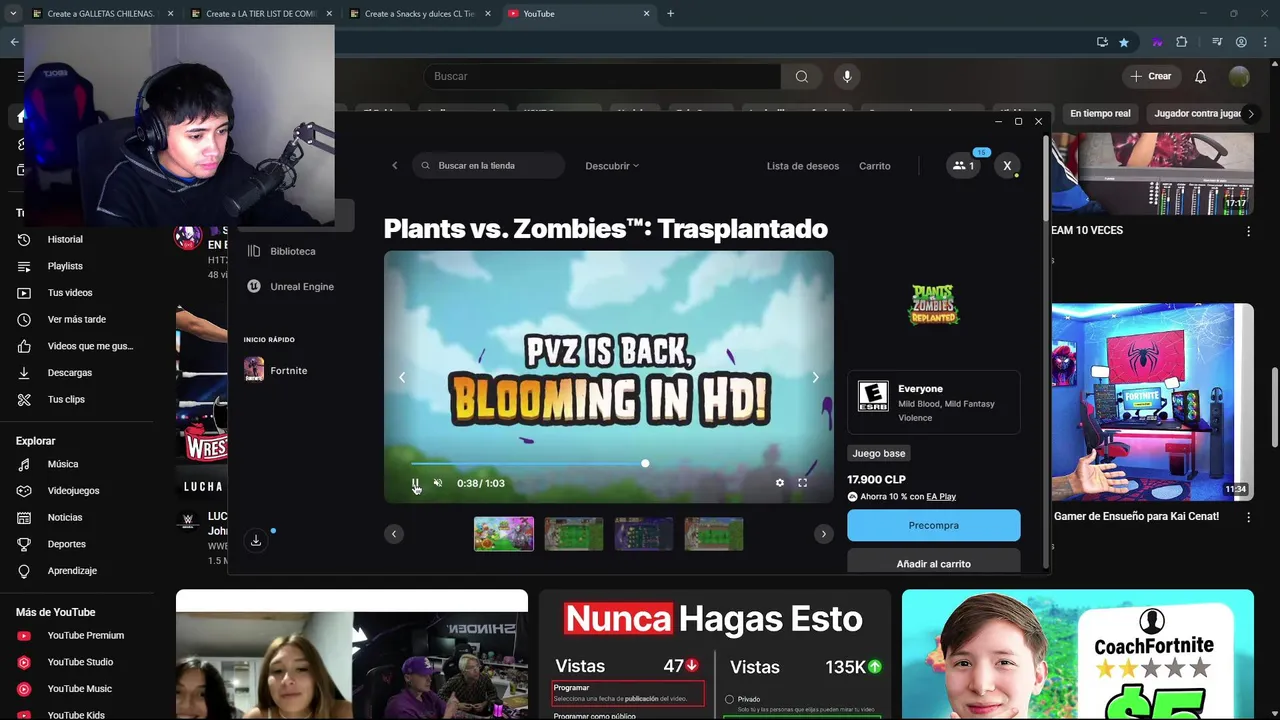The width and height of the screenshot is (1280, 720).
Task: Open the Epic profile avatar X
Action: click(1007, 166)
